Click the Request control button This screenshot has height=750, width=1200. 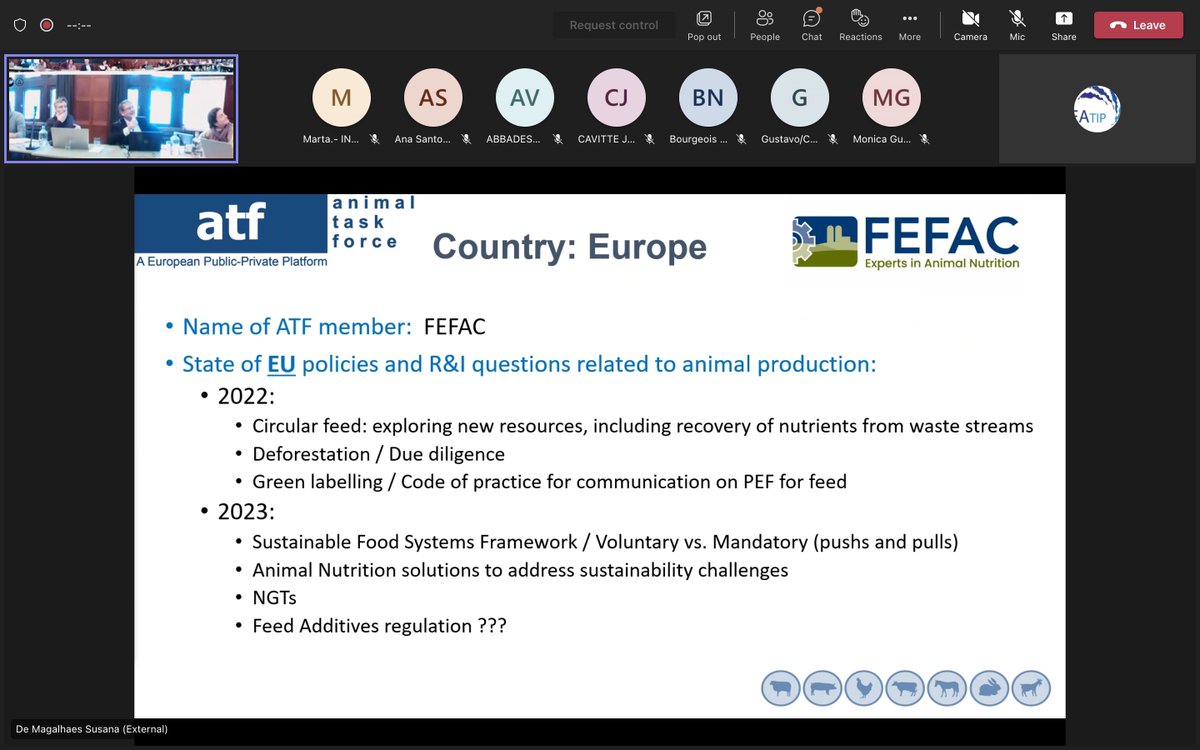pos(614,25)
